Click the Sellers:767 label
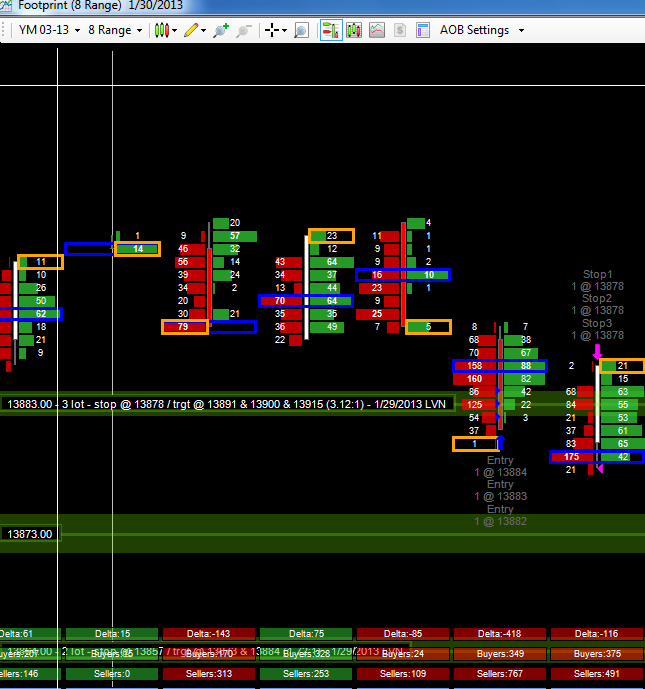Image resolution: width=645 pixels, height=689 pixels. (x=500, y=674)
